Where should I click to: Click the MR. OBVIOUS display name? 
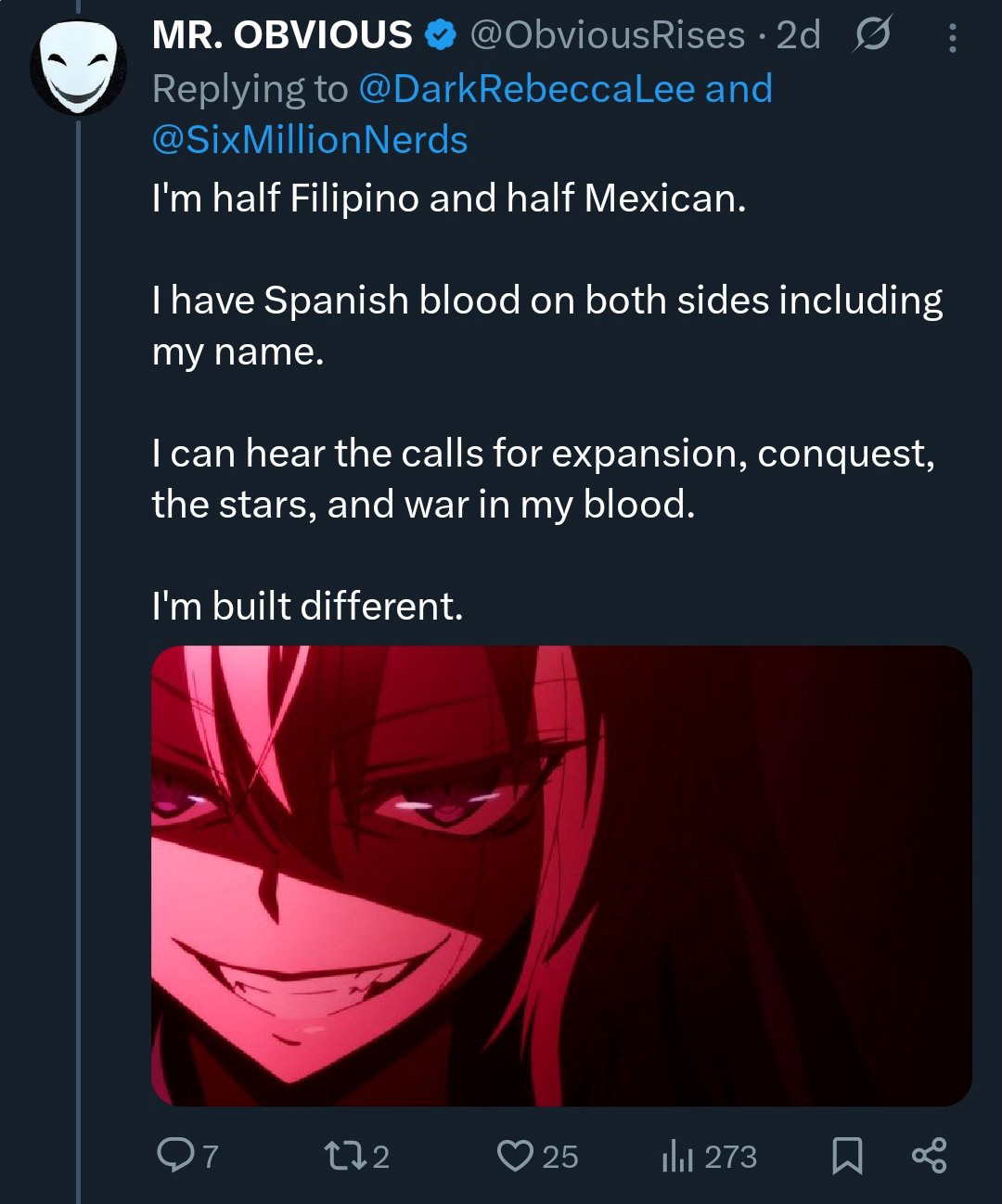pyautogui.click(x=282, y=35)
